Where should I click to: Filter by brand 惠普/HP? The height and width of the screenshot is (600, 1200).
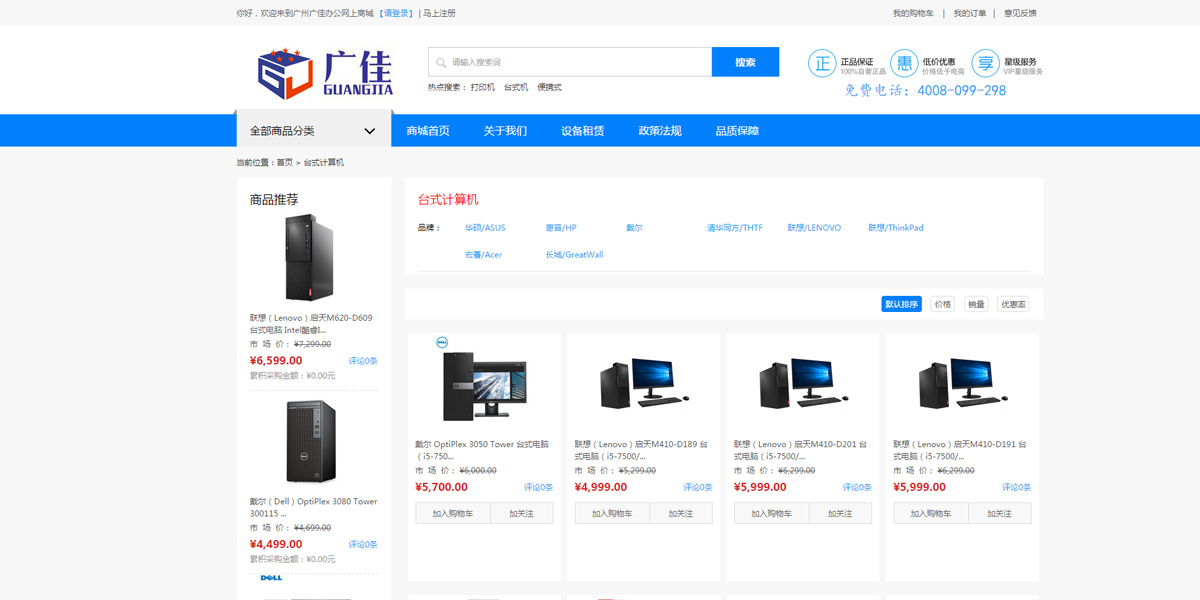tap(561, 228)
